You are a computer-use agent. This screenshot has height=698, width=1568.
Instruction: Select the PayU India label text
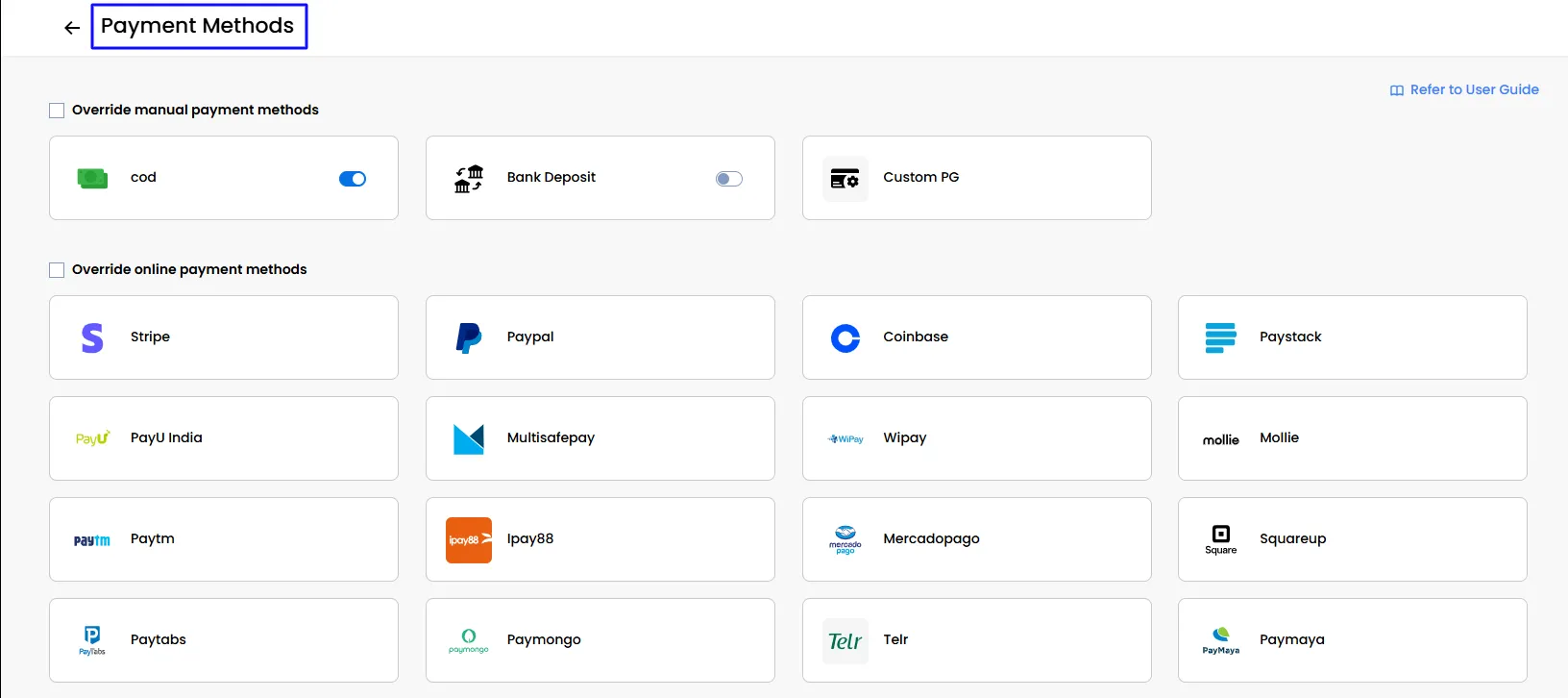pyautogui.click(x=166, y=437)
